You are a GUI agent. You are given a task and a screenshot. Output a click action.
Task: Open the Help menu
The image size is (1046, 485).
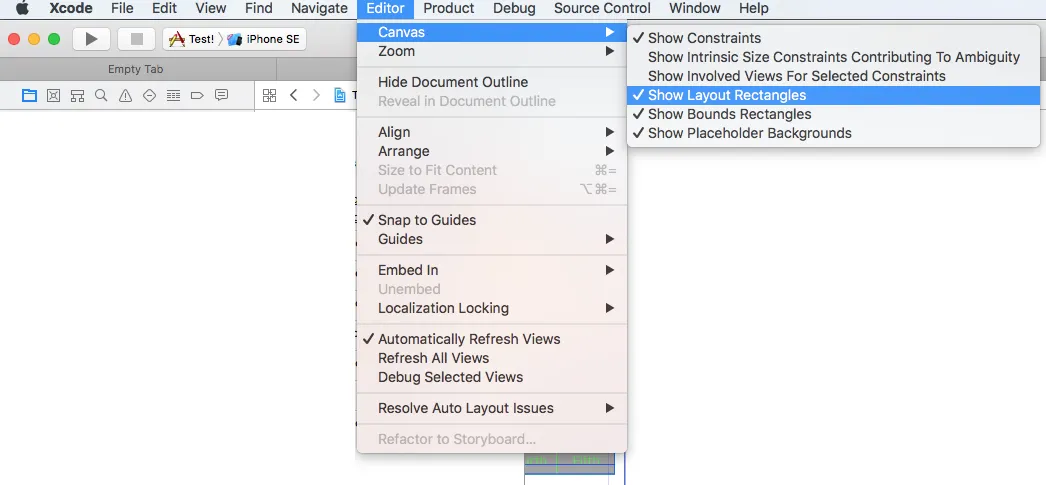click(754, 9)
